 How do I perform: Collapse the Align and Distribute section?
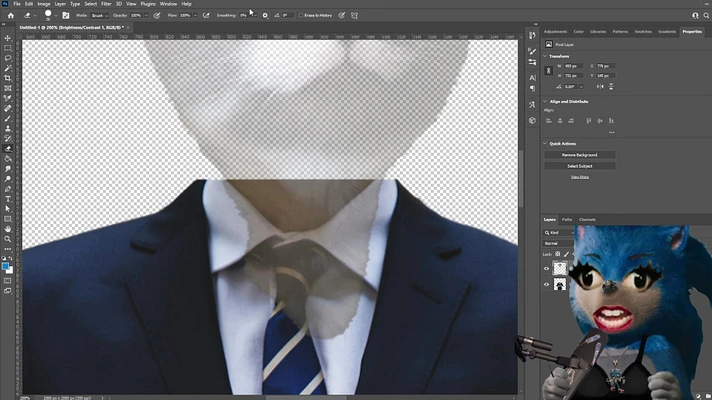coord(545,102)
